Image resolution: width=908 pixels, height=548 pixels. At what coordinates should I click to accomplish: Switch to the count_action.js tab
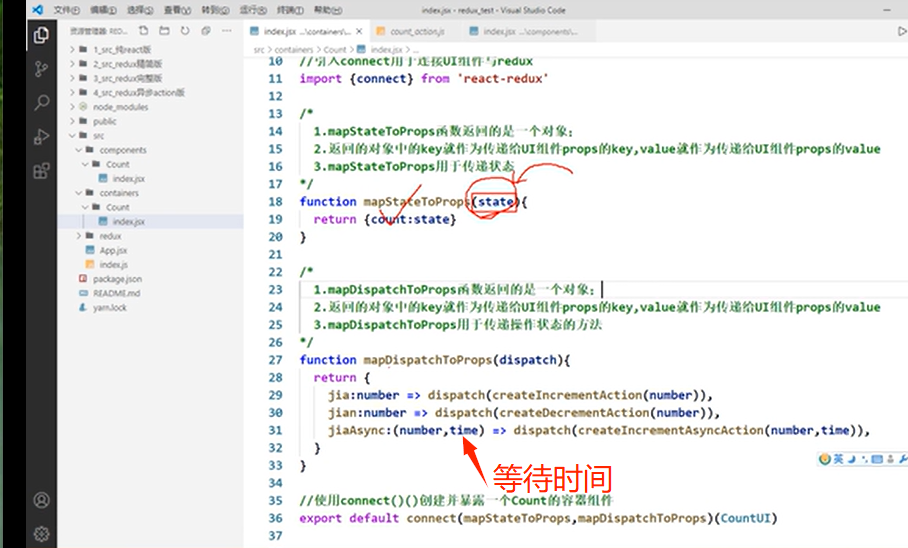[x=417, y=31]
